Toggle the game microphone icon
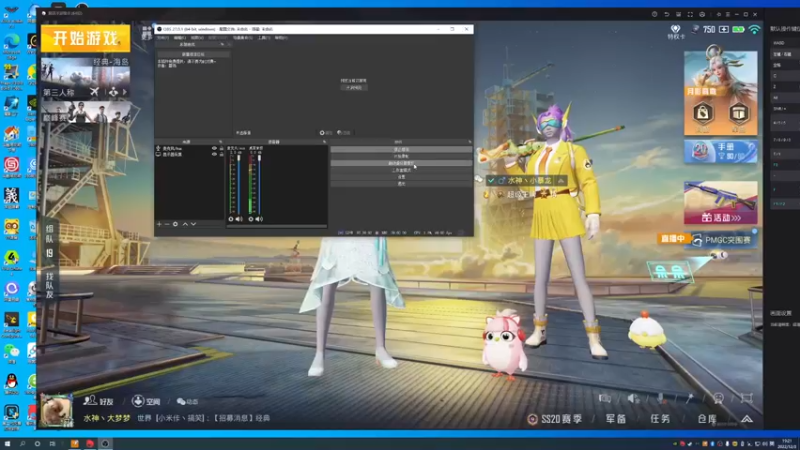The width and height of the screenshot is (800, 450). 661,398
